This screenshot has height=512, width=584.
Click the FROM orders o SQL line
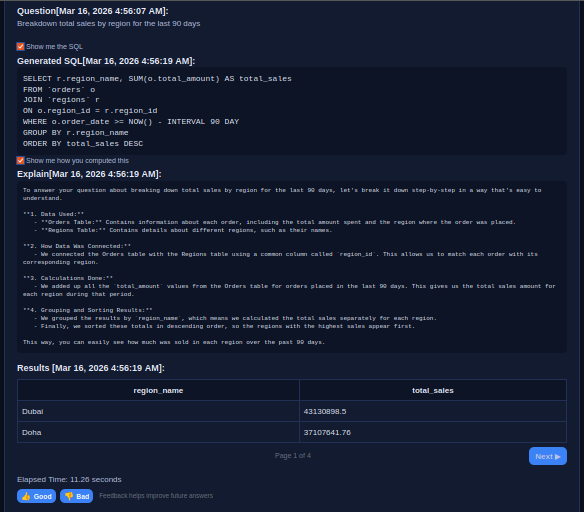click(x=59, y=89)
